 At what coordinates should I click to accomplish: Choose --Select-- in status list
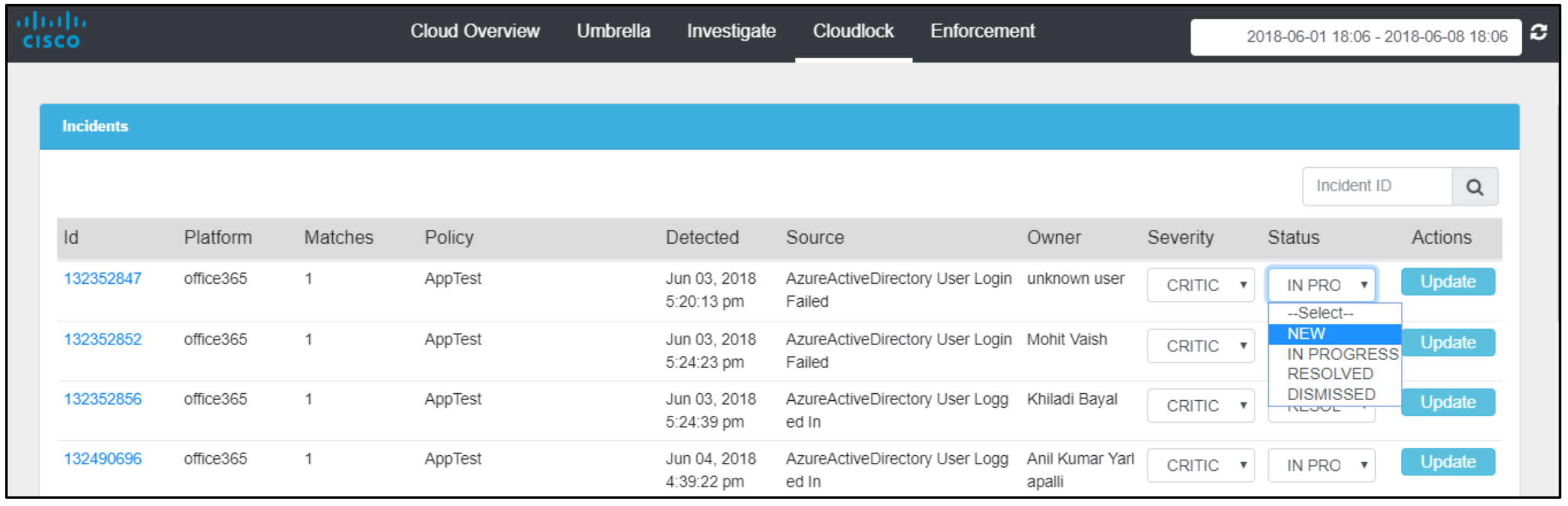(1335, 313)
